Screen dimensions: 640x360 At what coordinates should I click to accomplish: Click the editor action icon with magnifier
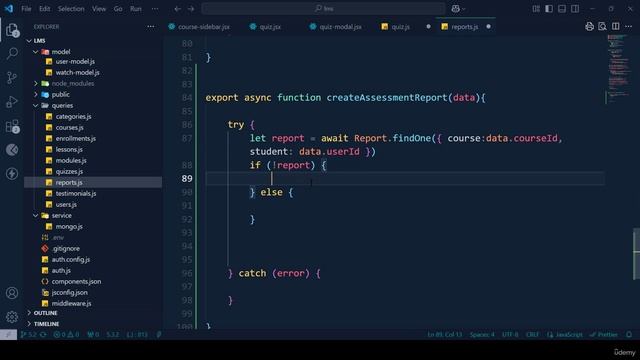pos(602,27)
